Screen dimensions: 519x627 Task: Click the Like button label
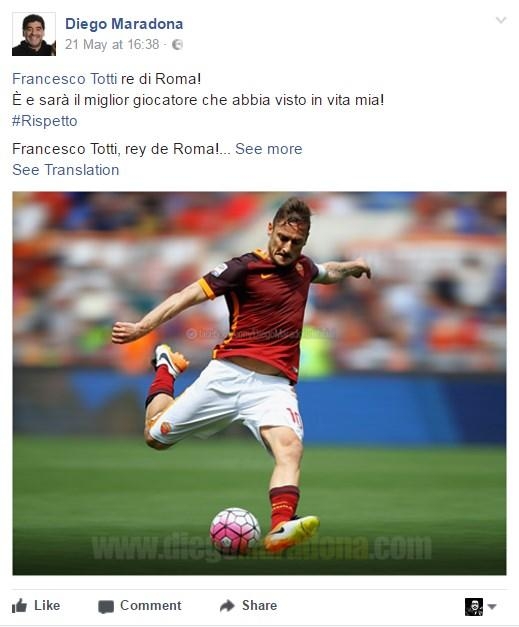coord(47,605)
